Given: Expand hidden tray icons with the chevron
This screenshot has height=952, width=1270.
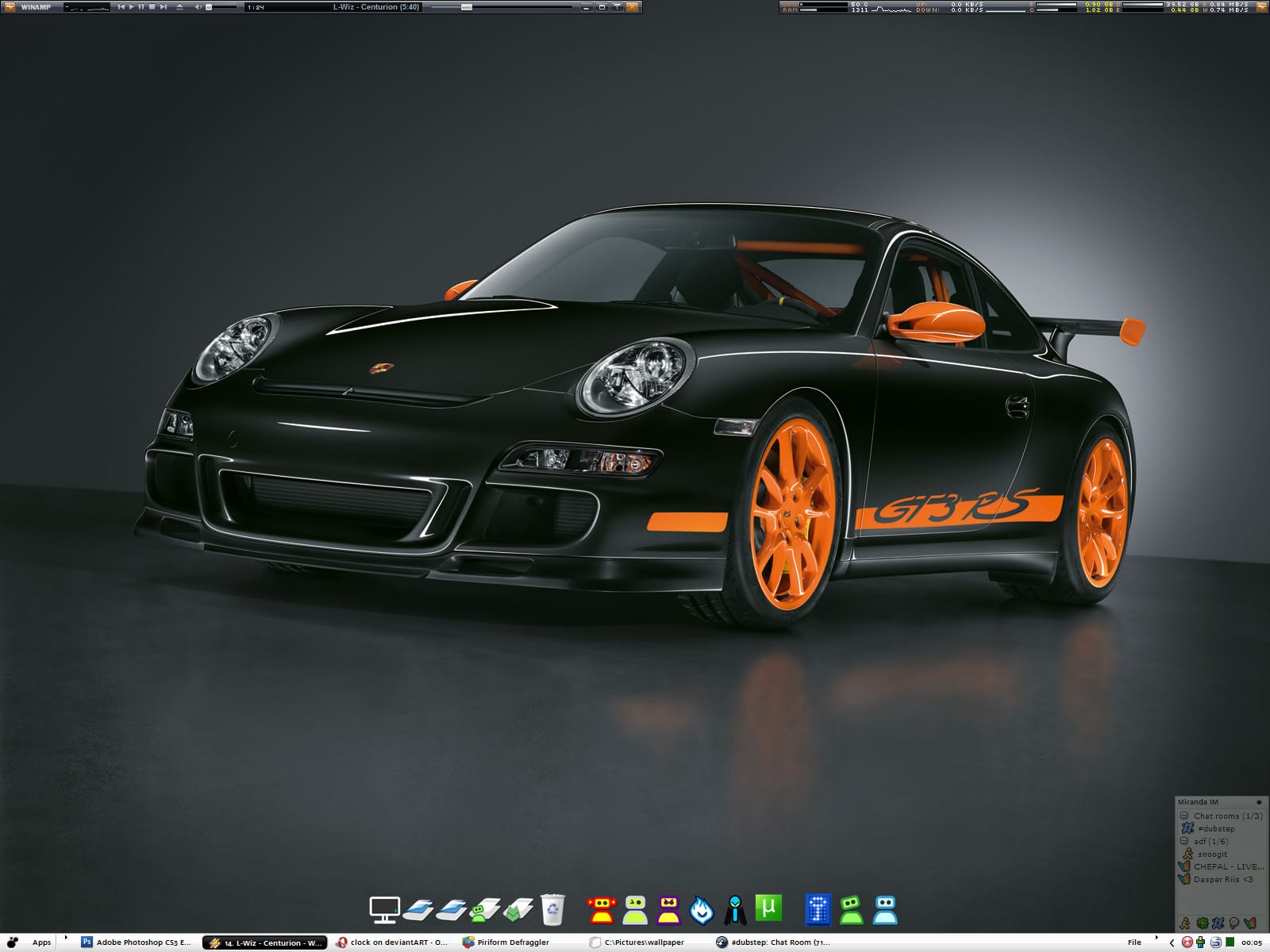Looking at the screenshot, I should (x=1172, y=942).
